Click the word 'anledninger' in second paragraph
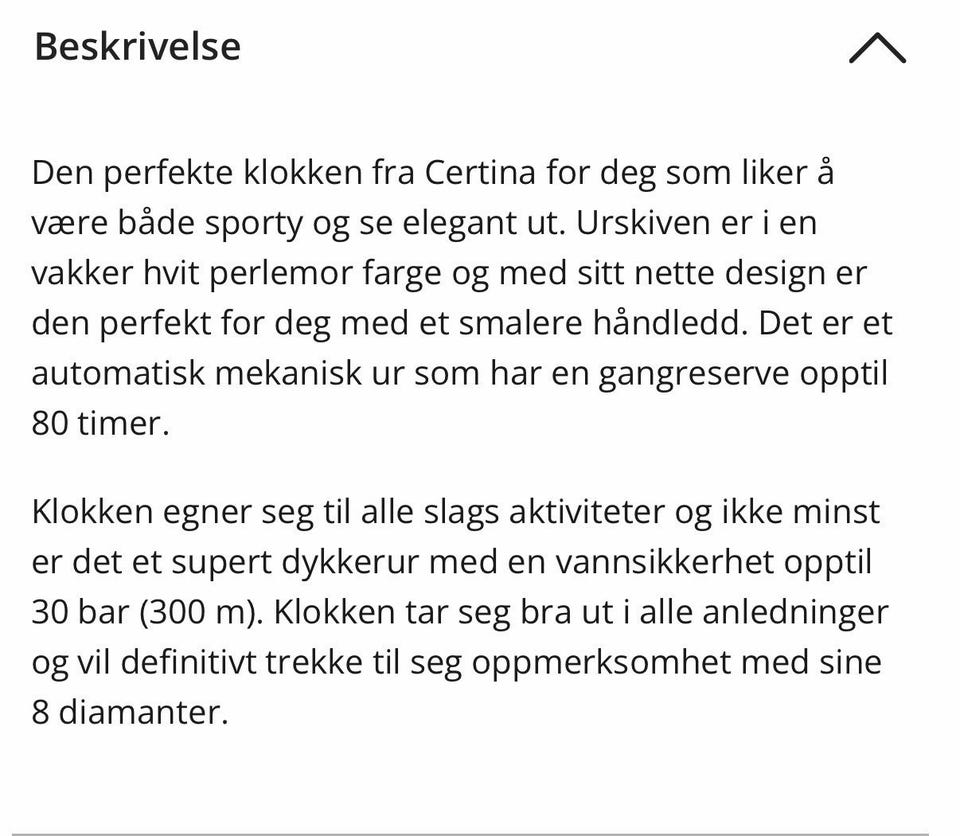The height and width of the screenshot is (836, 960). 795,613
